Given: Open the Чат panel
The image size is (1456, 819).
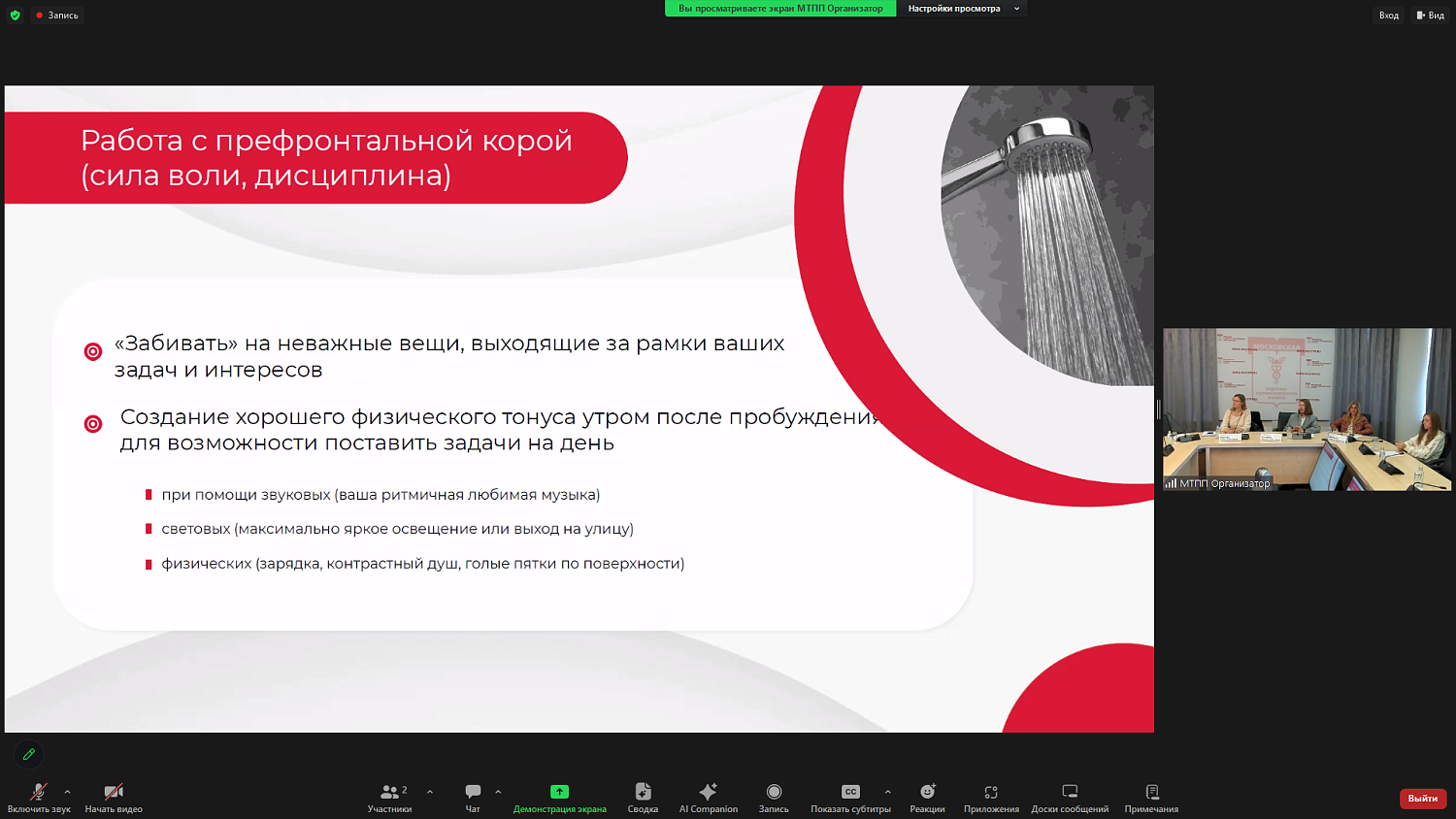Looking at the screenshot, I should [x=473, y=798].
